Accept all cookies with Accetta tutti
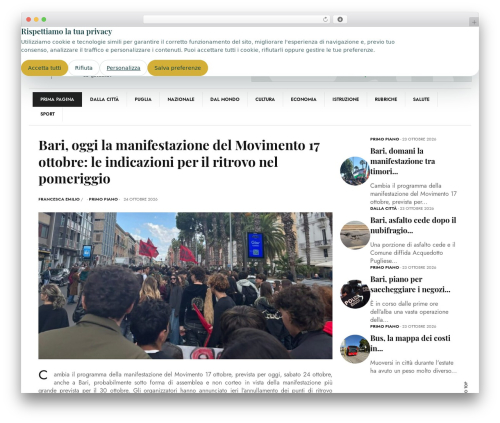Image resolution: width=500 pixels, height=423 pixels. 44,68
